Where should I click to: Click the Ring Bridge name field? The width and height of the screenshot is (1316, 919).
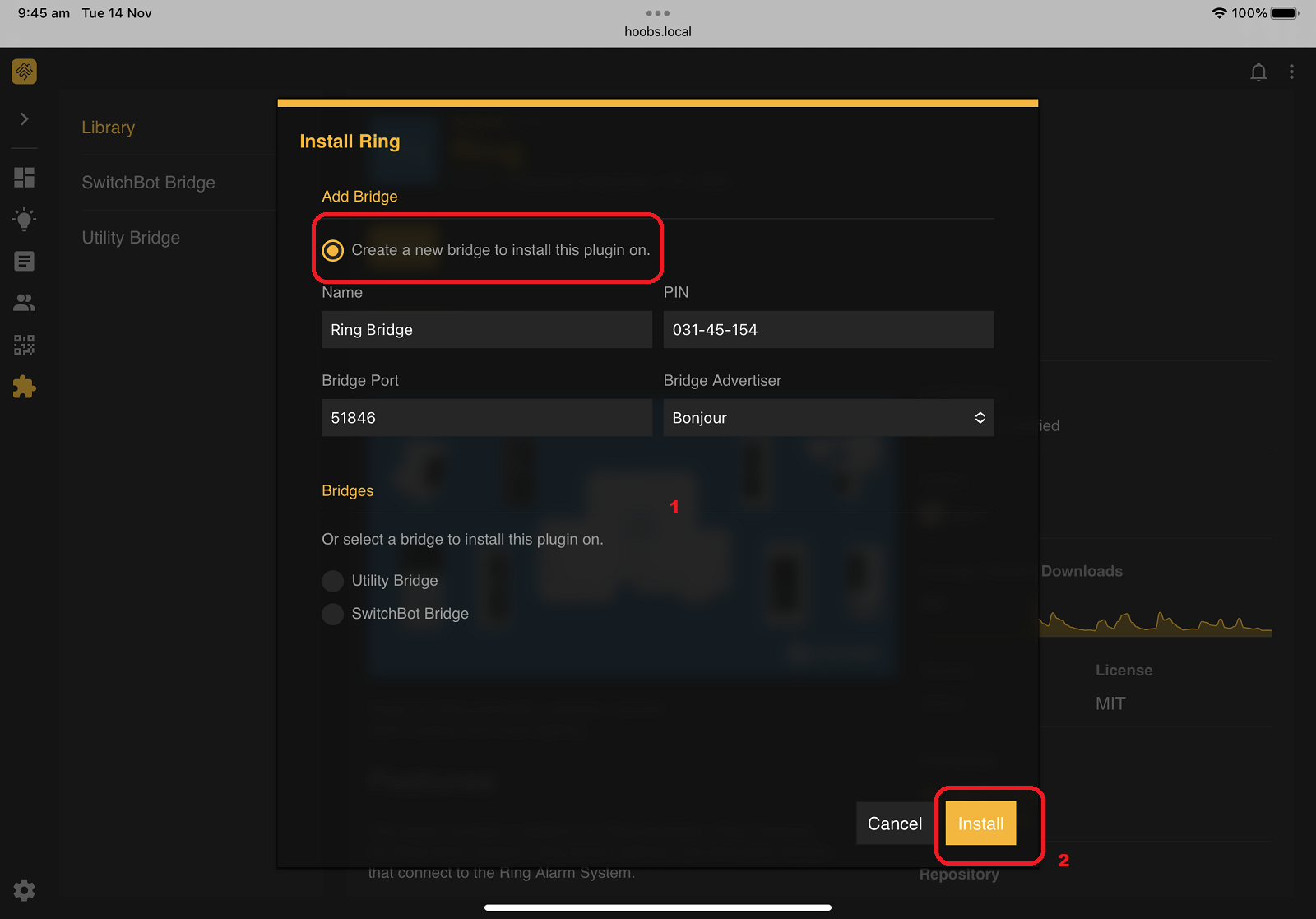coord(486,329)
